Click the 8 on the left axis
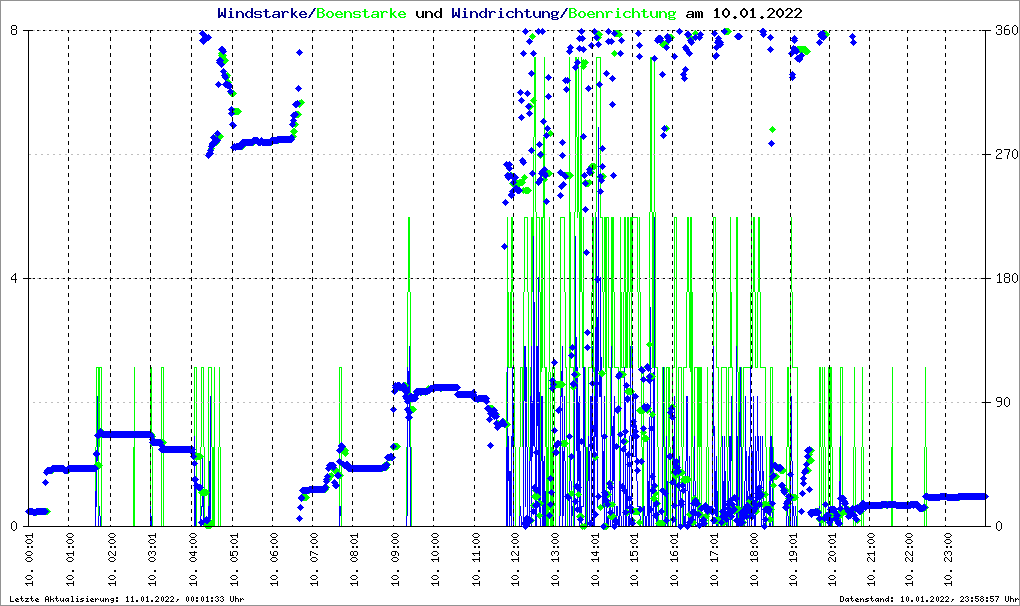 pos(15,30)
